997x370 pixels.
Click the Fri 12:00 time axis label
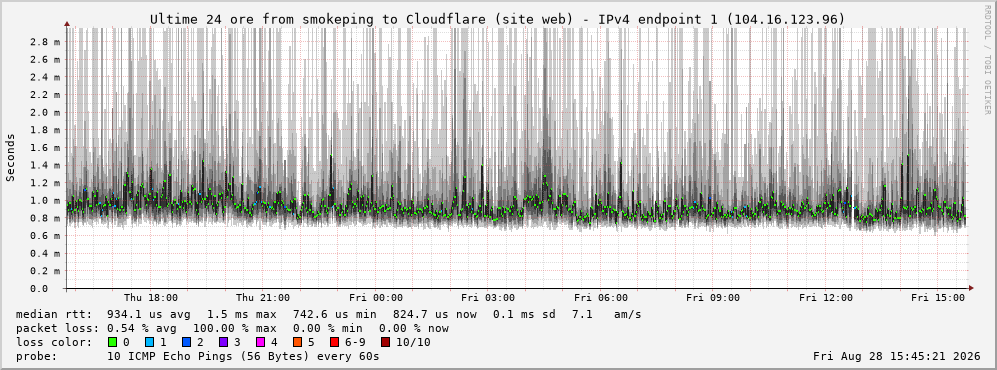826,298
